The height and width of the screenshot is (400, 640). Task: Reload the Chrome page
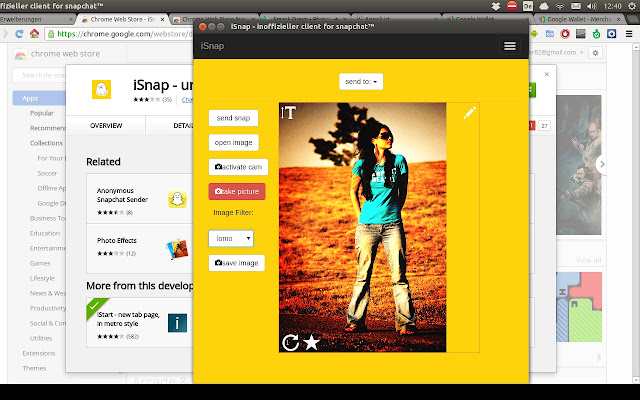click(x=19, y=34)
